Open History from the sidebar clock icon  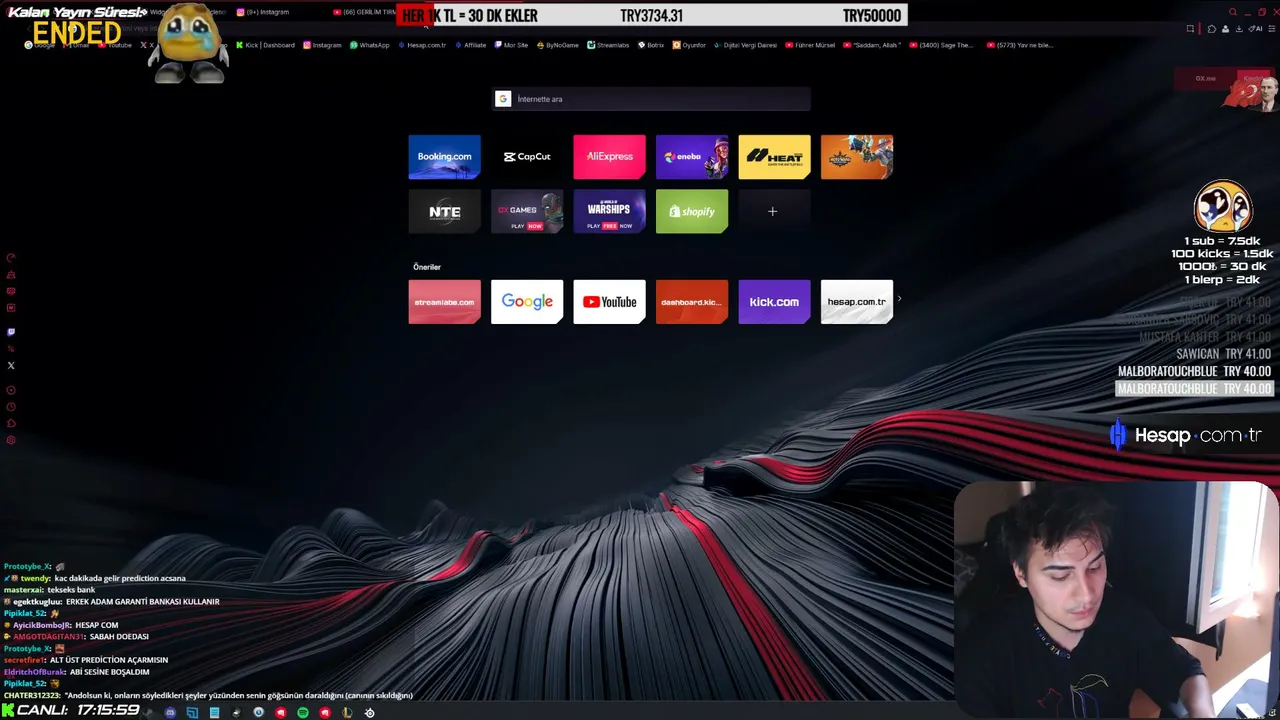(x=11, y=407)
